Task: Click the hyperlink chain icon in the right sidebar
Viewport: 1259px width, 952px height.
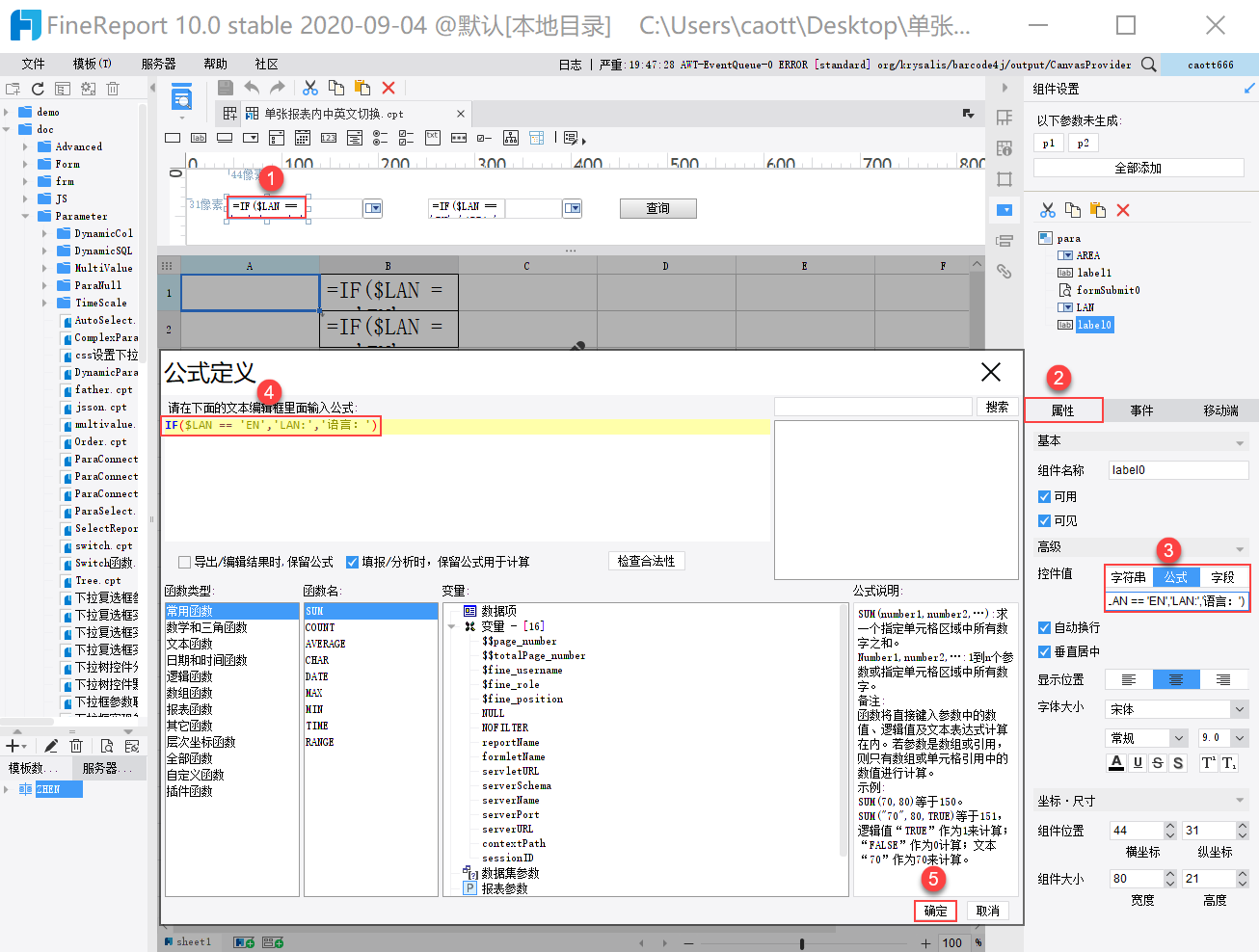Action: pos(1005,271)
